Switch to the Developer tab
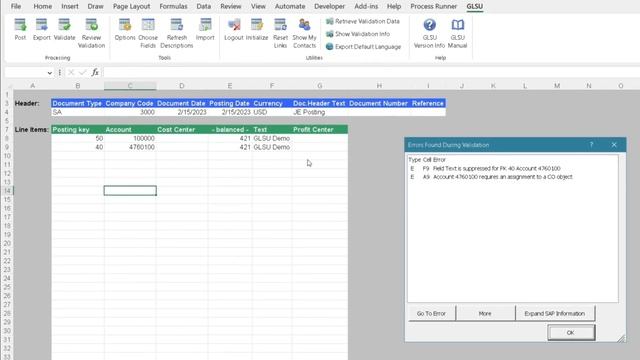This screenshot has width=640, height=360. pos(329,7)
